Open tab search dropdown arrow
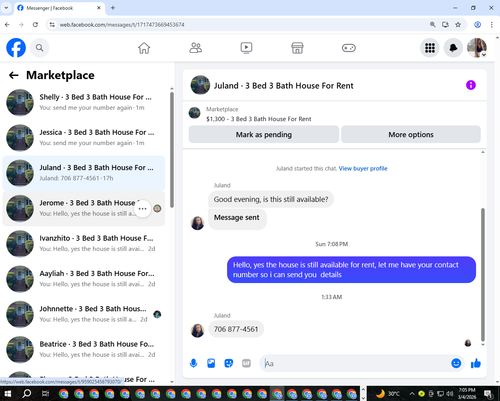The image size is (500, 401). pos(6,8)
